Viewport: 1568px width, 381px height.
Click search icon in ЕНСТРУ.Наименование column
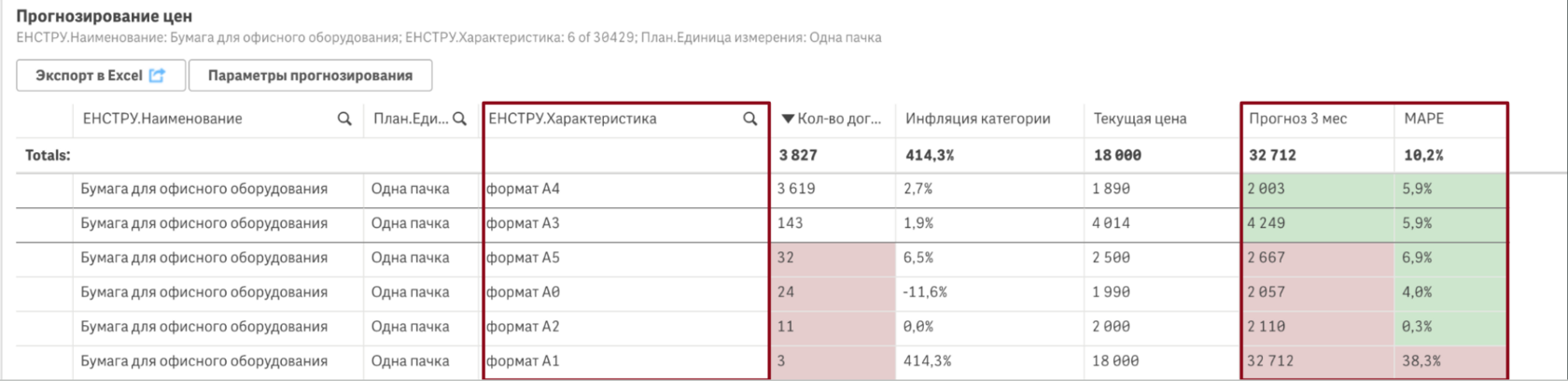(344, 120)
